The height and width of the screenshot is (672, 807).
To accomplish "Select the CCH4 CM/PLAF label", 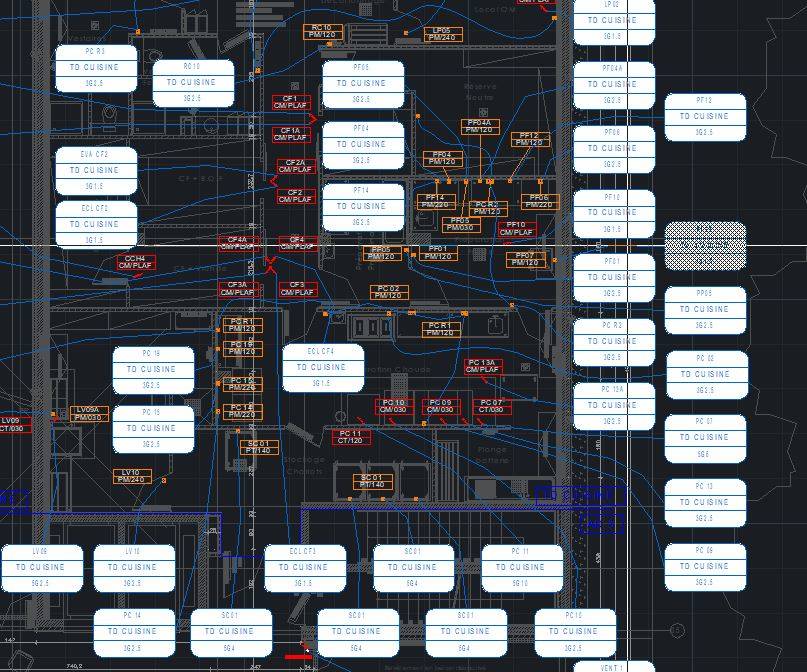I will (x=136, y=262).
